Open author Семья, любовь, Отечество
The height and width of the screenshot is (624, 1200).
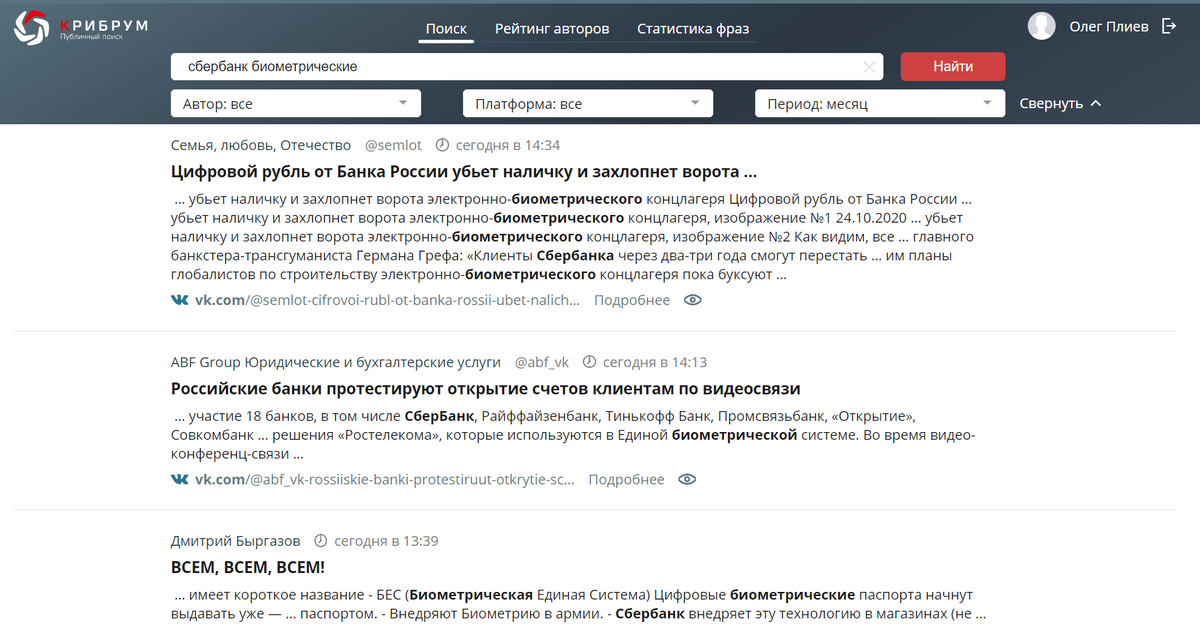click(261, 145)
